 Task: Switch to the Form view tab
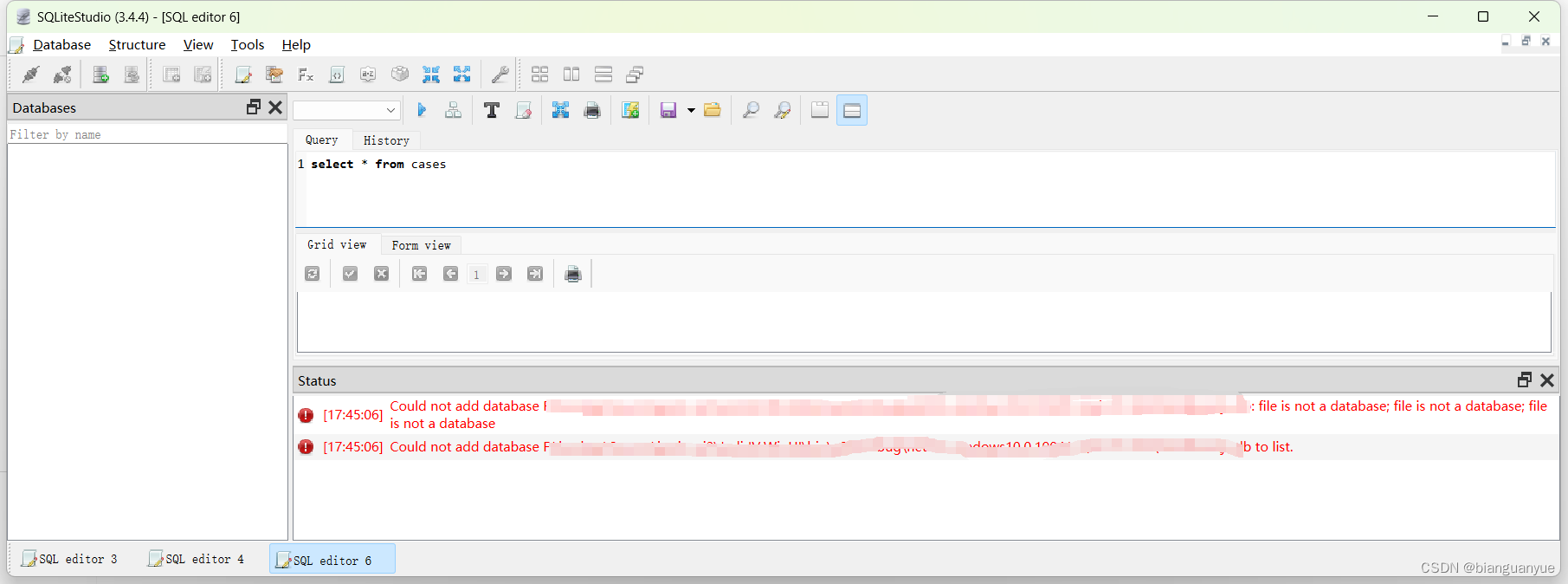(x=421, y=245)
